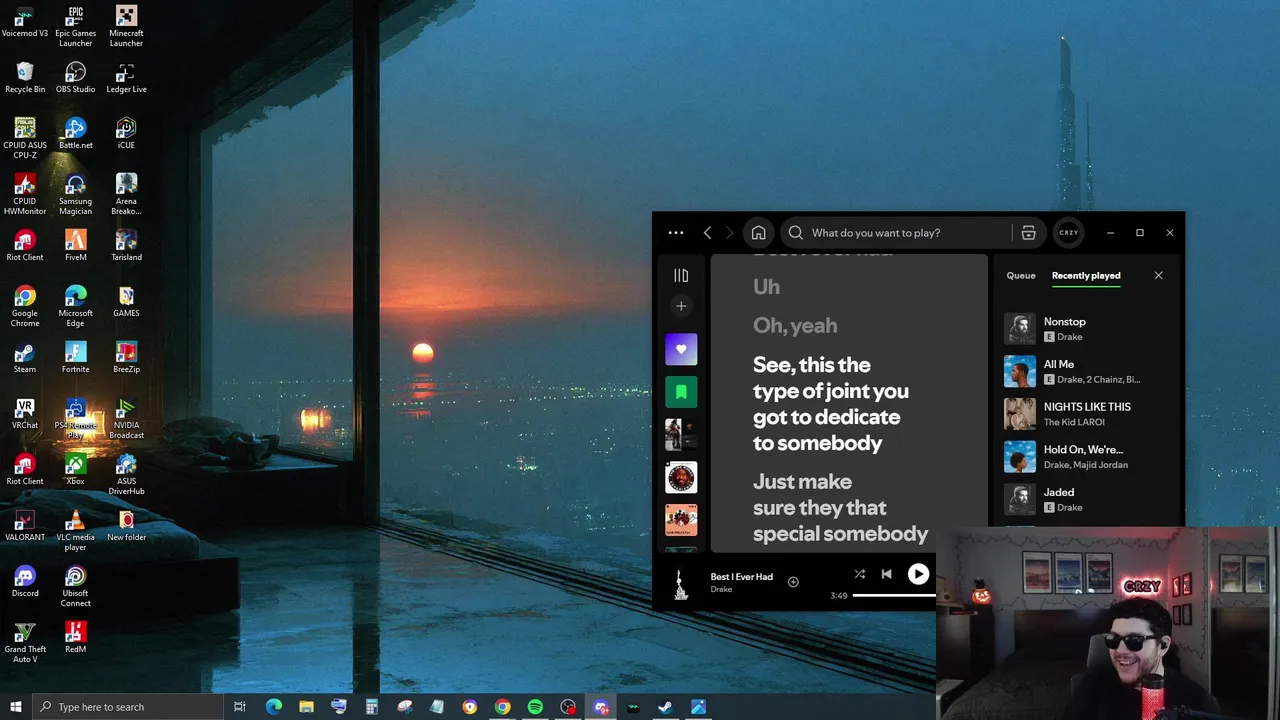Focus the 'What do you want to play?' search box
This screenshot has width=1280, height=720.
[x=896, y=233]
